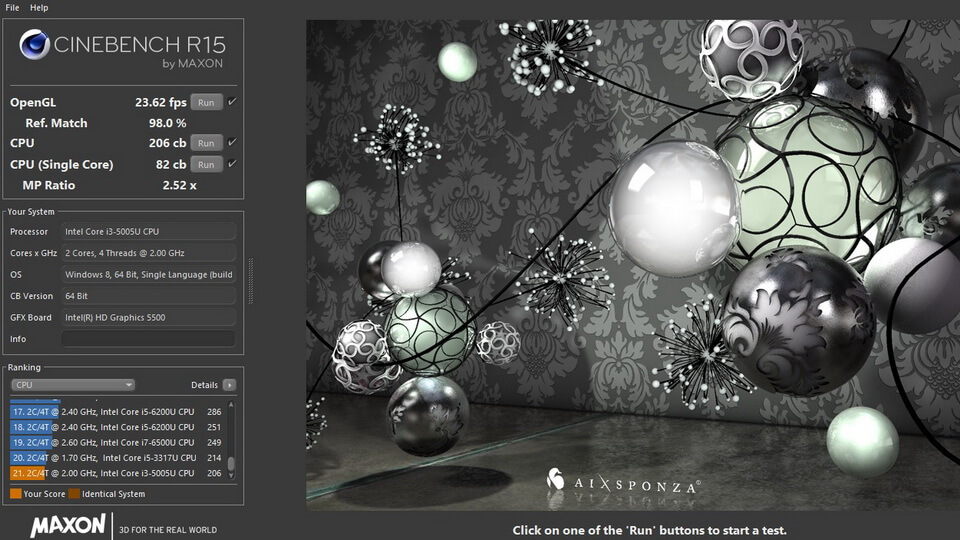Click the OpenGL score 23.62 fps
Image resolution: width=960 pixels, height=540 pixels.
tap(160, 102)
